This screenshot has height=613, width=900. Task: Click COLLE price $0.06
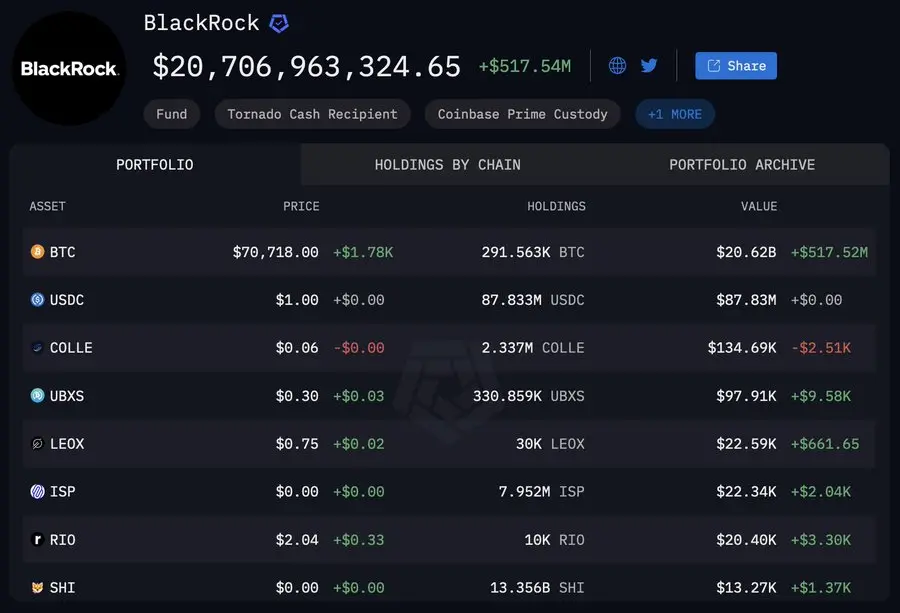tap(297, 348)
